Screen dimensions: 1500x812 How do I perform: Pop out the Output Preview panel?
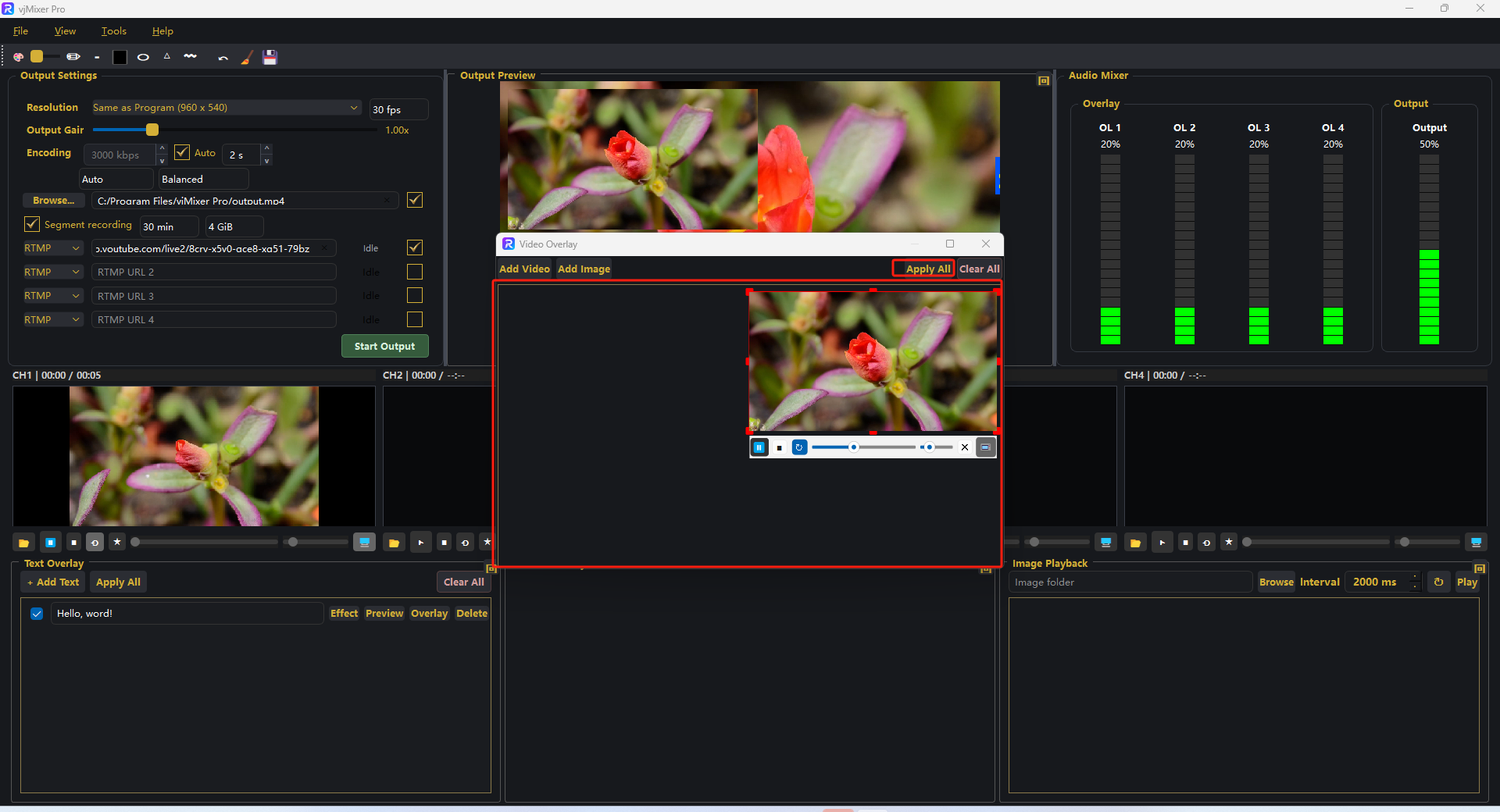(1043, 80)
